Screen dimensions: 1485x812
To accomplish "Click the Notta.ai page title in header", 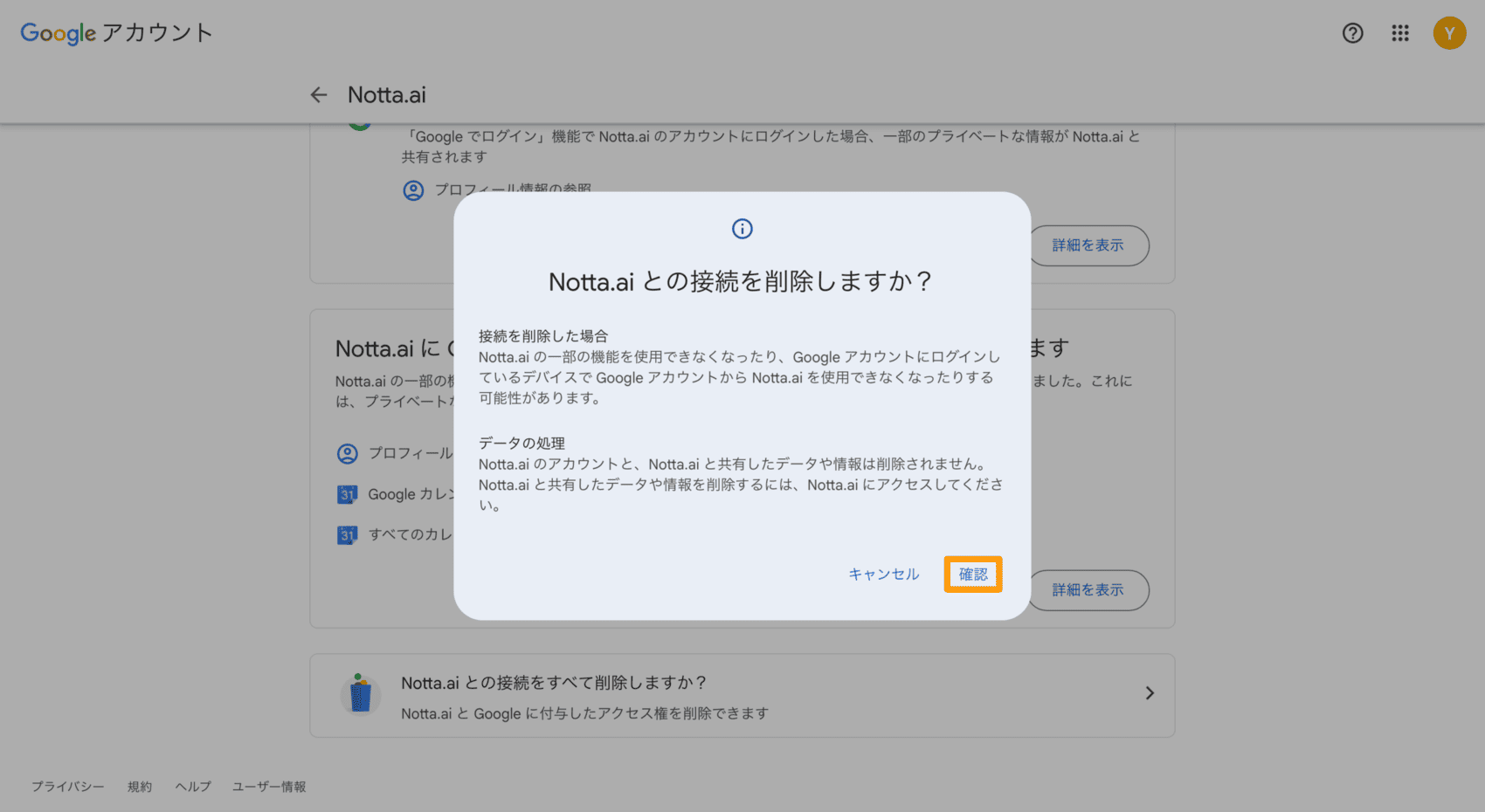I will (x=387, y=95).
